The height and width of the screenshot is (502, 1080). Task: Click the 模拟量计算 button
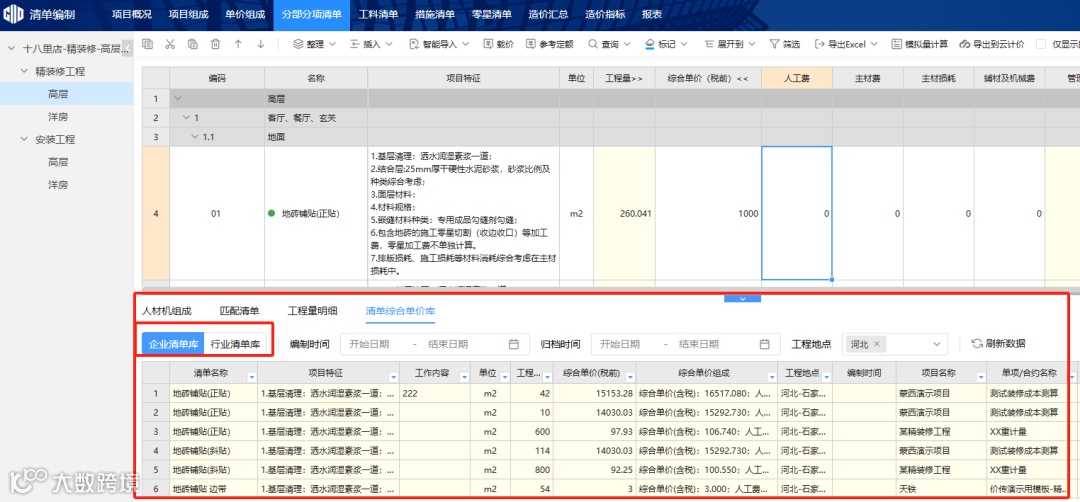920,44
